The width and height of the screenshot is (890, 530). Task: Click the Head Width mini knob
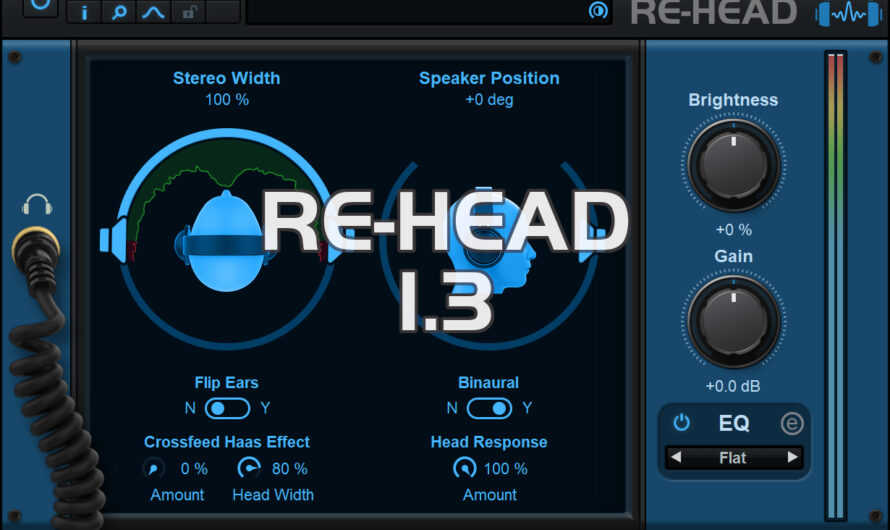pyautogui.click(x=249, y=468)
